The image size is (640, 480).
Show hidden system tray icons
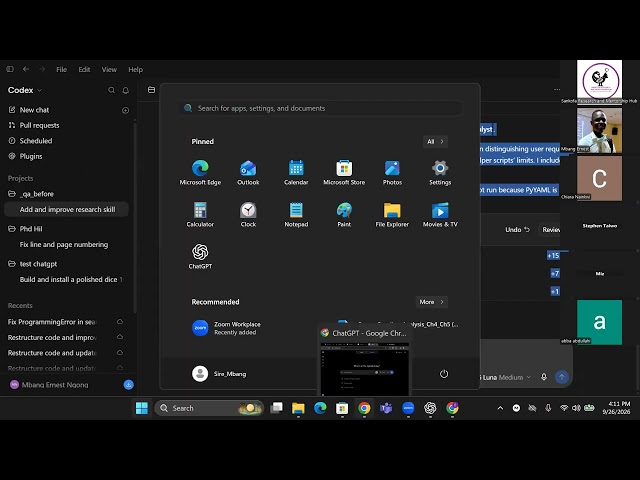500,408
